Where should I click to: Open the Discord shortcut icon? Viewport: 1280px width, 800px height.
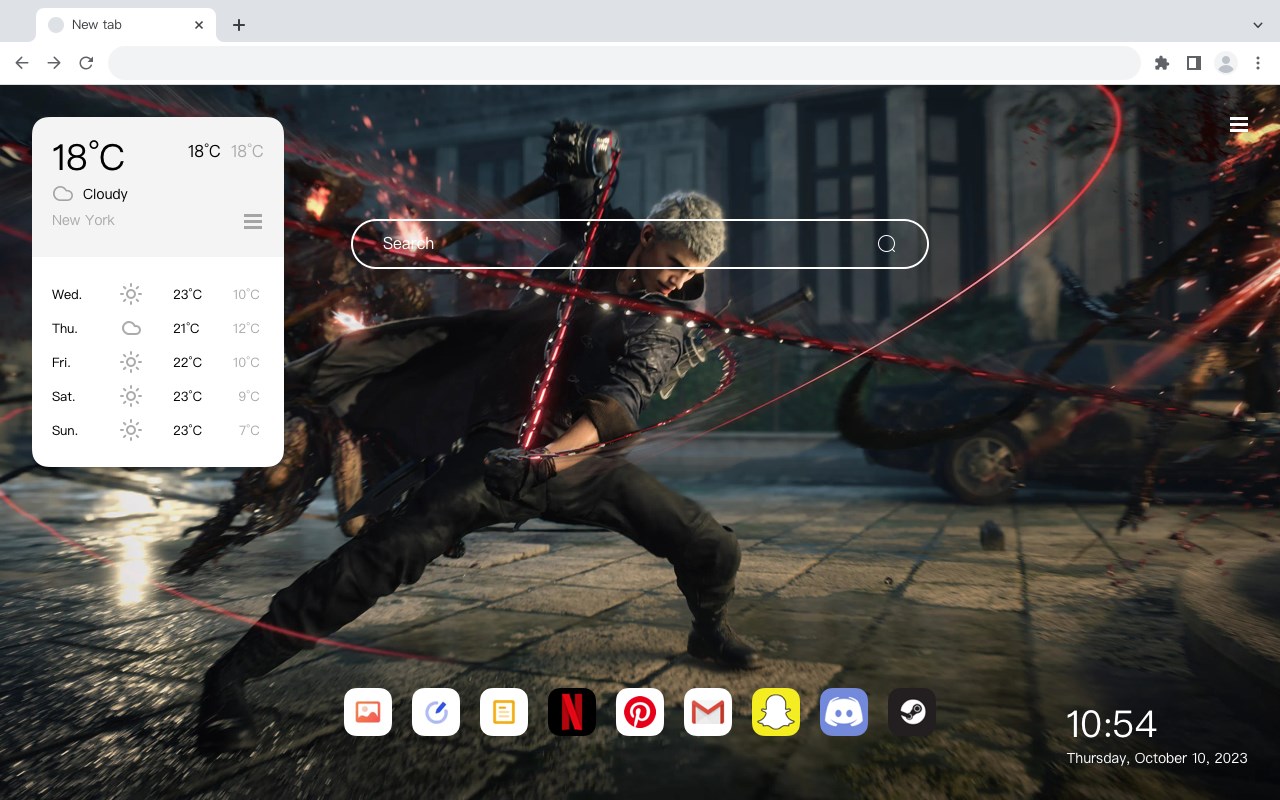pos(844,712)
